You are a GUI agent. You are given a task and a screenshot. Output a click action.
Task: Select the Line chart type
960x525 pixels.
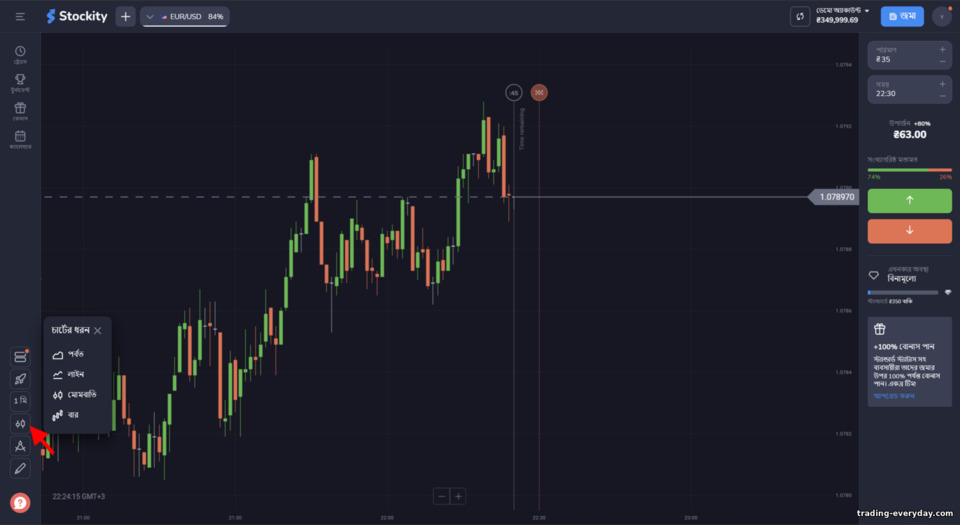coord(69,374)
